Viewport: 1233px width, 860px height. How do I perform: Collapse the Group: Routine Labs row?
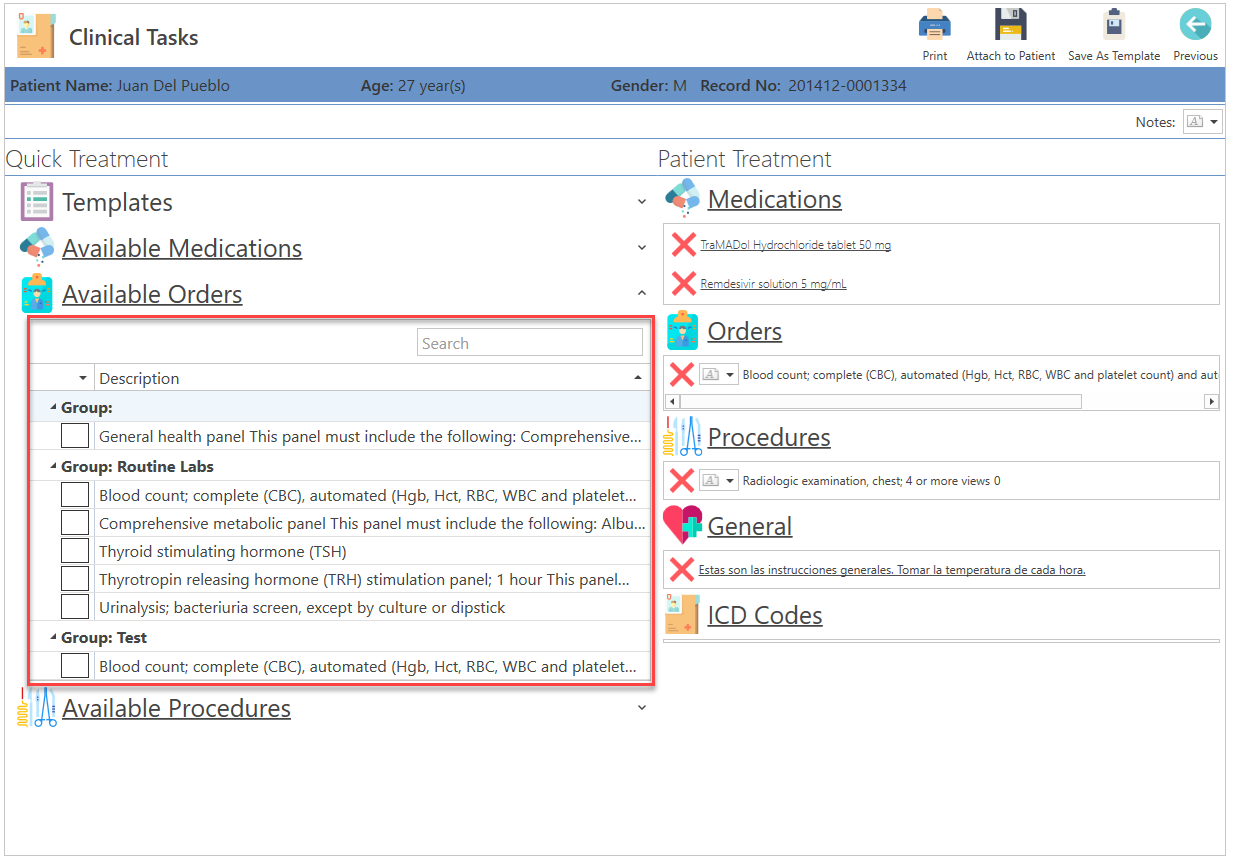(x=53, y=466)
